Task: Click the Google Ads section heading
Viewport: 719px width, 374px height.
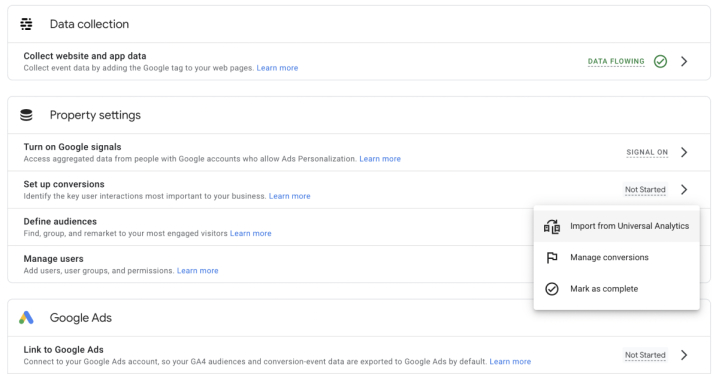Action: pyautogui.click(x=81, y=318)
